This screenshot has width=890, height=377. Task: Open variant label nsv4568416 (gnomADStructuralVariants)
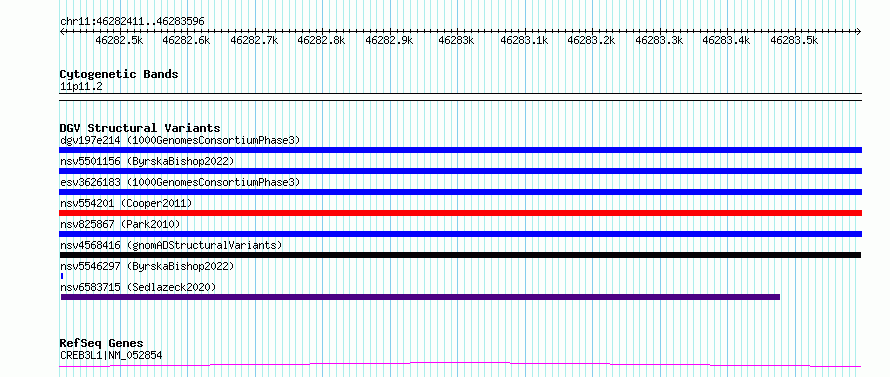[x=171, y=245]
